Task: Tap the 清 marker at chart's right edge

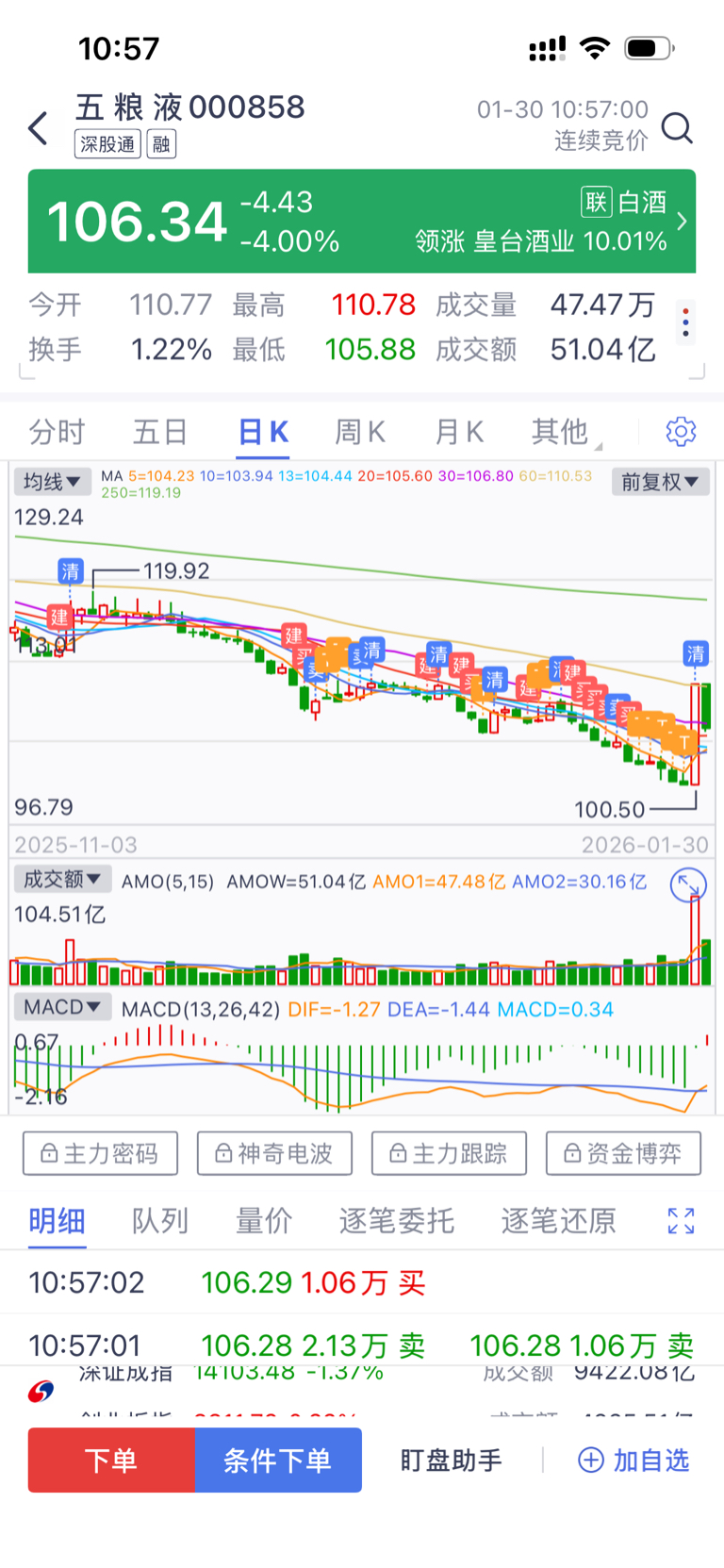Action: (696, 653)
